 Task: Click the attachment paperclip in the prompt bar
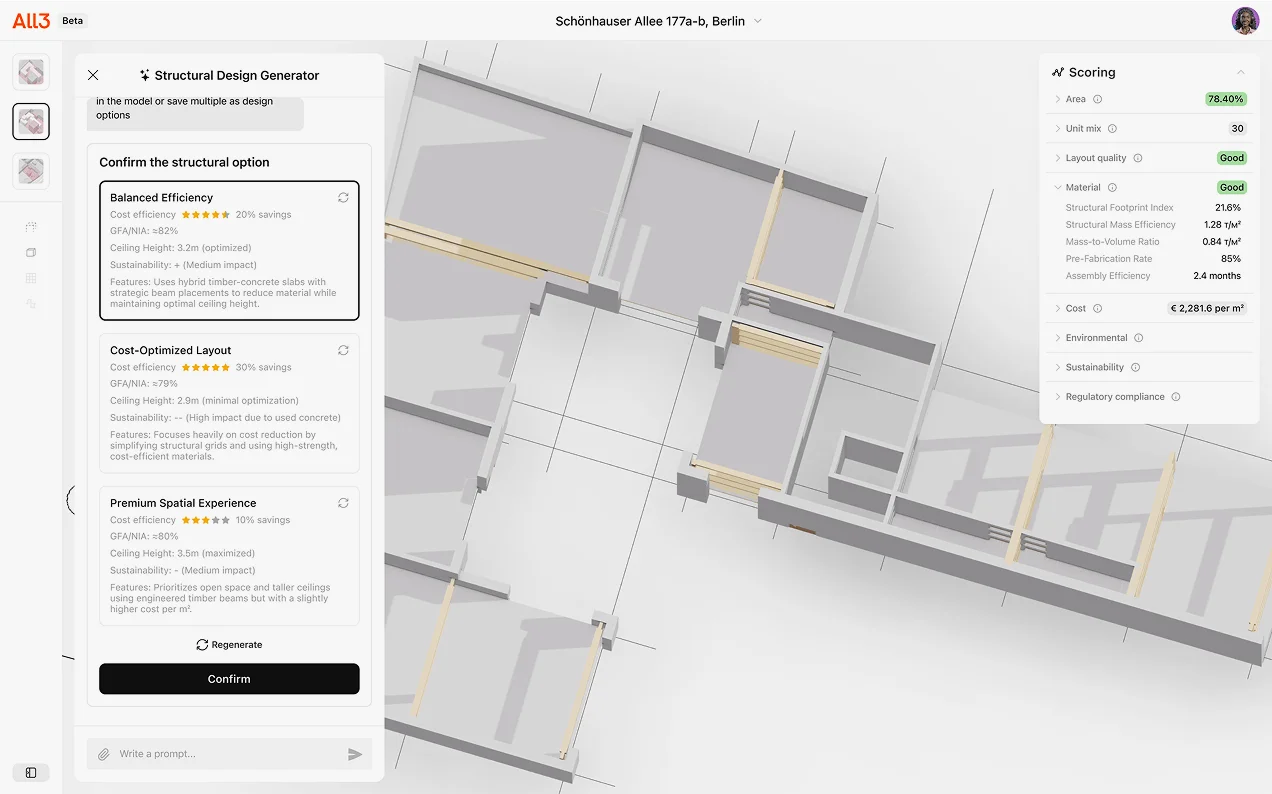tap(102, 753)
